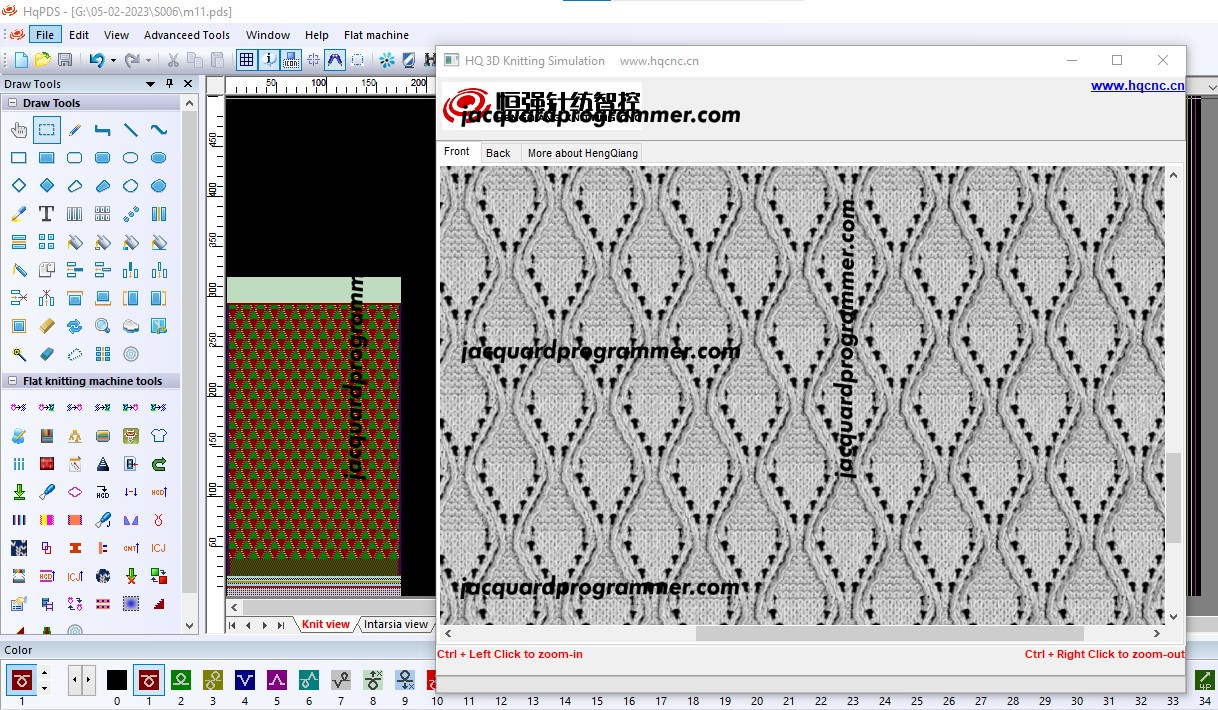Select the Knit view tab
The image size is (1218, 710).
[326, 624]
